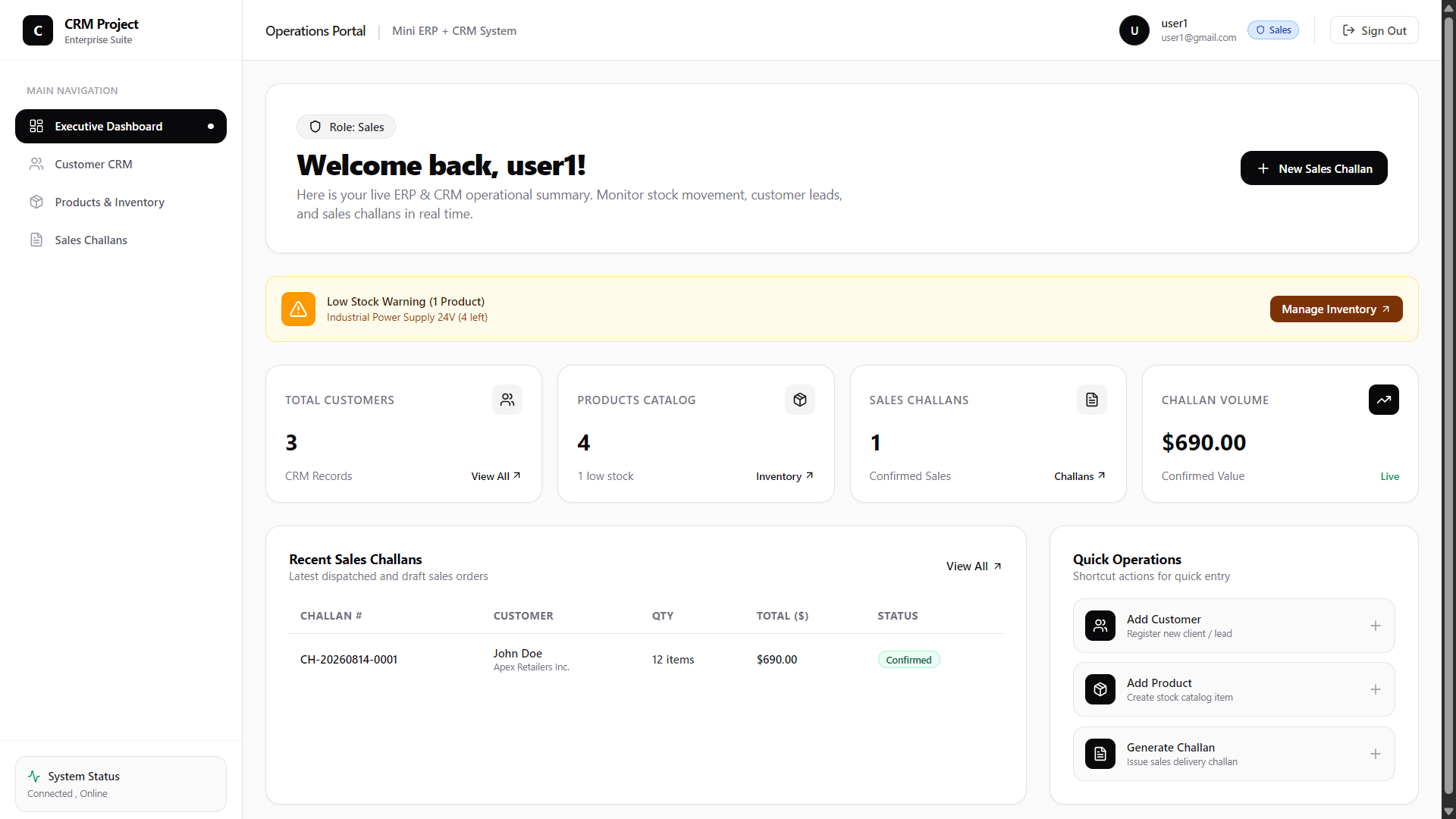Open Sales Challans navigation item
The width and height of the screenshot is (1456, 819).
[x=121, y=240]
